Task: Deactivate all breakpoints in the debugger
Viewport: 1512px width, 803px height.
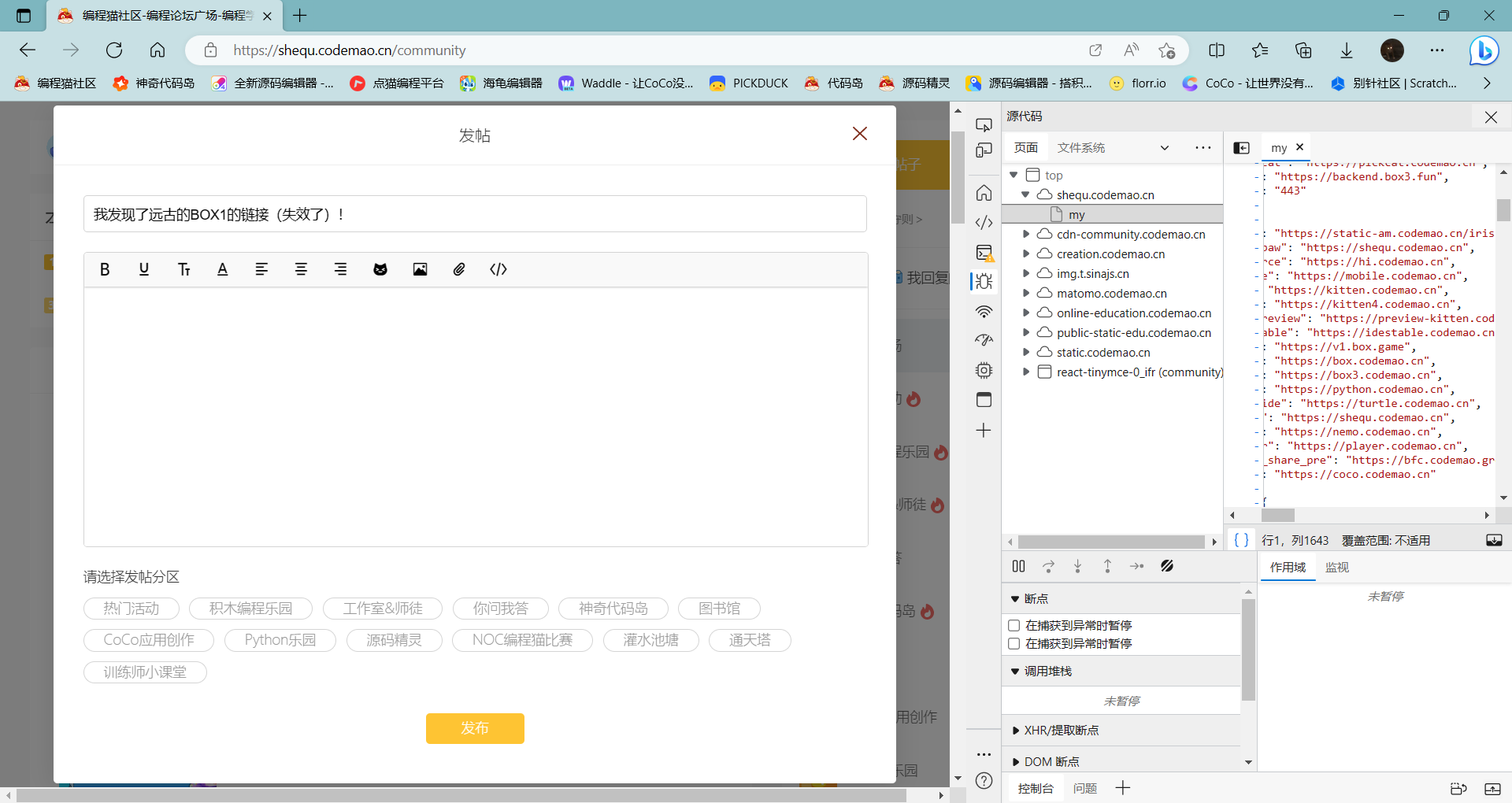Action: coord(1167,566)
